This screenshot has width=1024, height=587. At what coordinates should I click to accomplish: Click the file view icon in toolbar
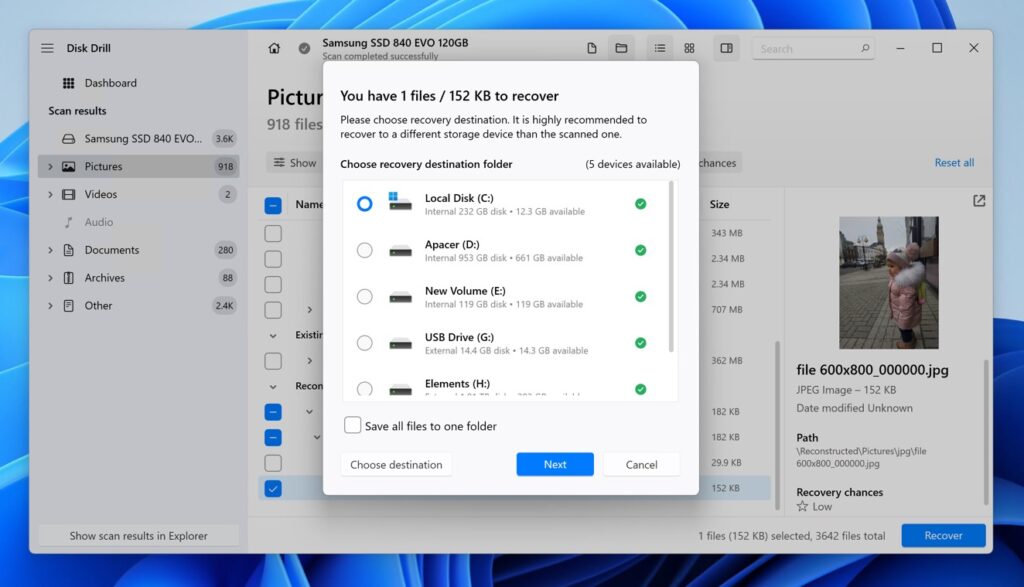click(591, 47)
